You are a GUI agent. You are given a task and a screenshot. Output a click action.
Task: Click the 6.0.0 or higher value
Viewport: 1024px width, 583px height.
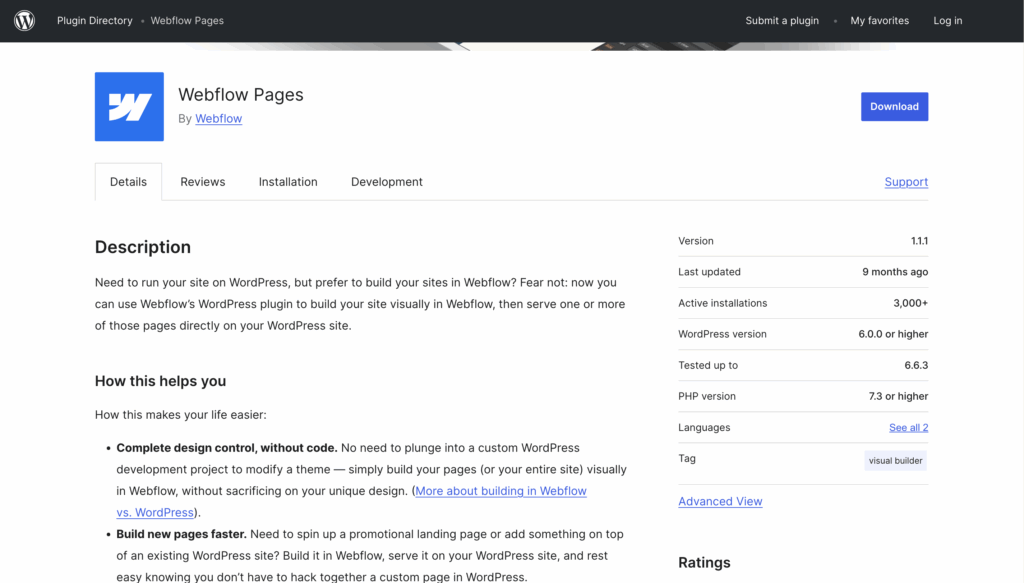893,334
